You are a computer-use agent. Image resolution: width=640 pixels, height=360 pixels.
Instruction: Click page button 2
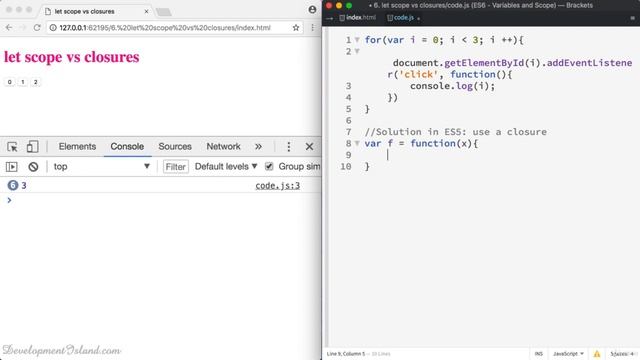[36, 82]
